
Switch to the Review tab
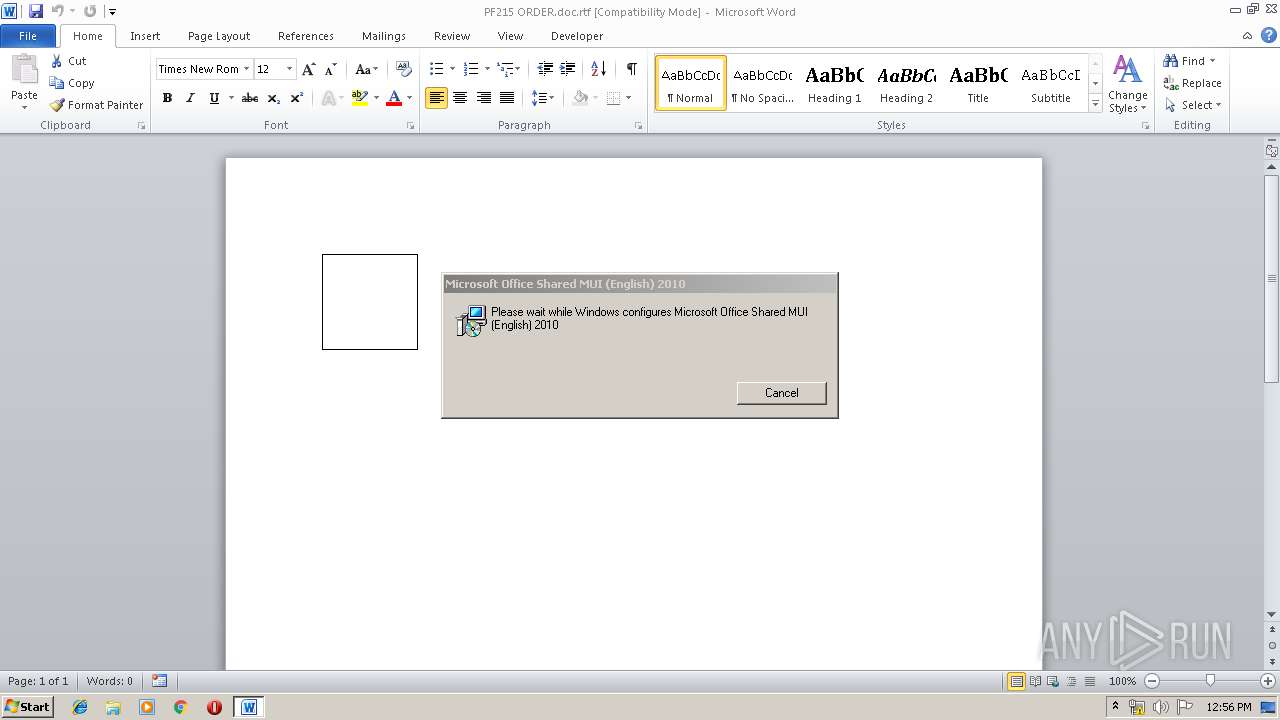(452, 36)
